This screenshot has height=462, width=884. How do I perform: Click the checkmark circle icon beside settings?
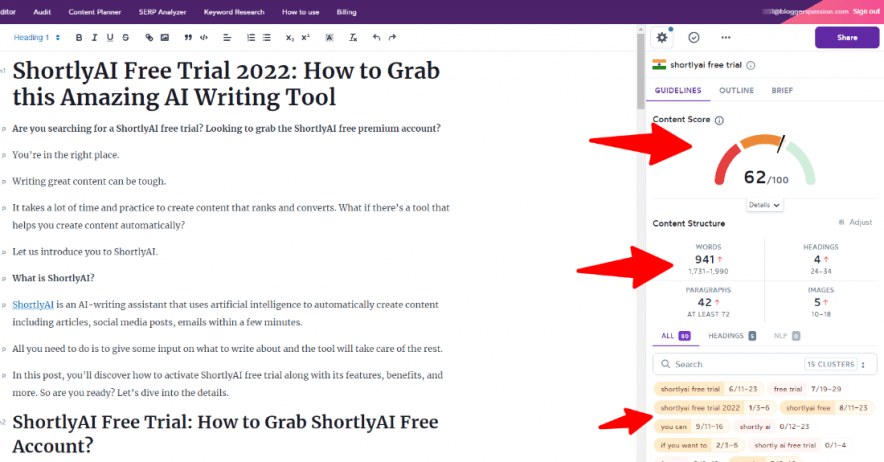click(694, 37)
